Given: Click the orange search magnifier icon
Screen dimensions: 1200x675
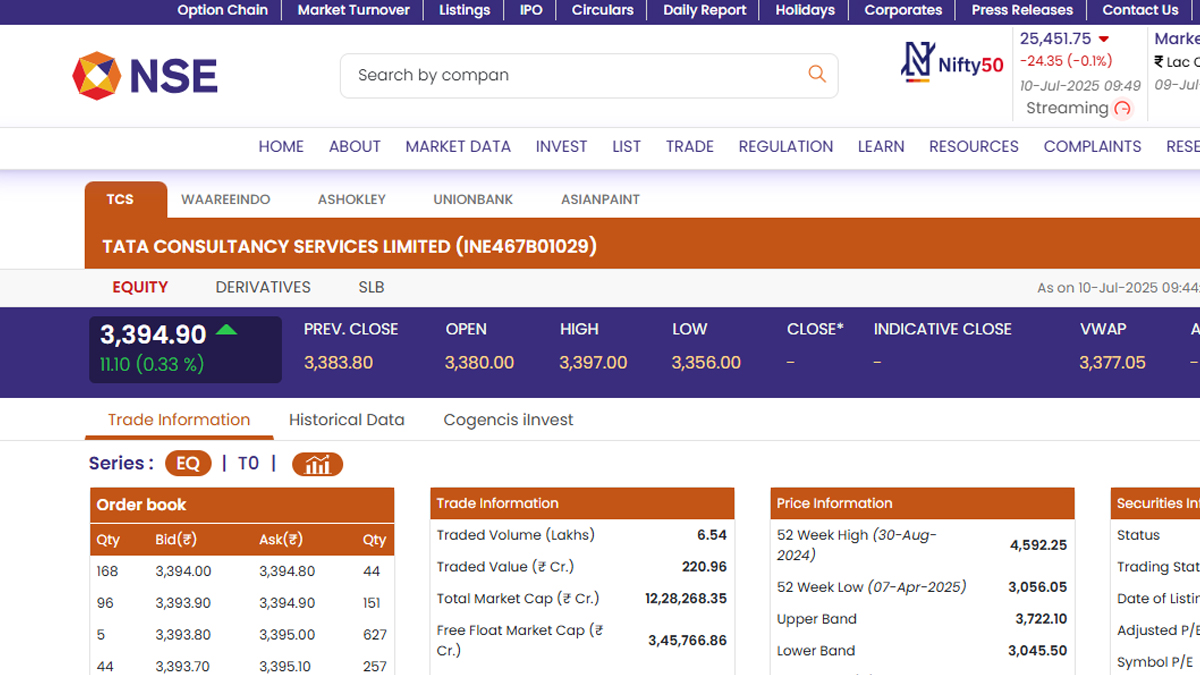Looking at the screenshot, I should [817, 74].
